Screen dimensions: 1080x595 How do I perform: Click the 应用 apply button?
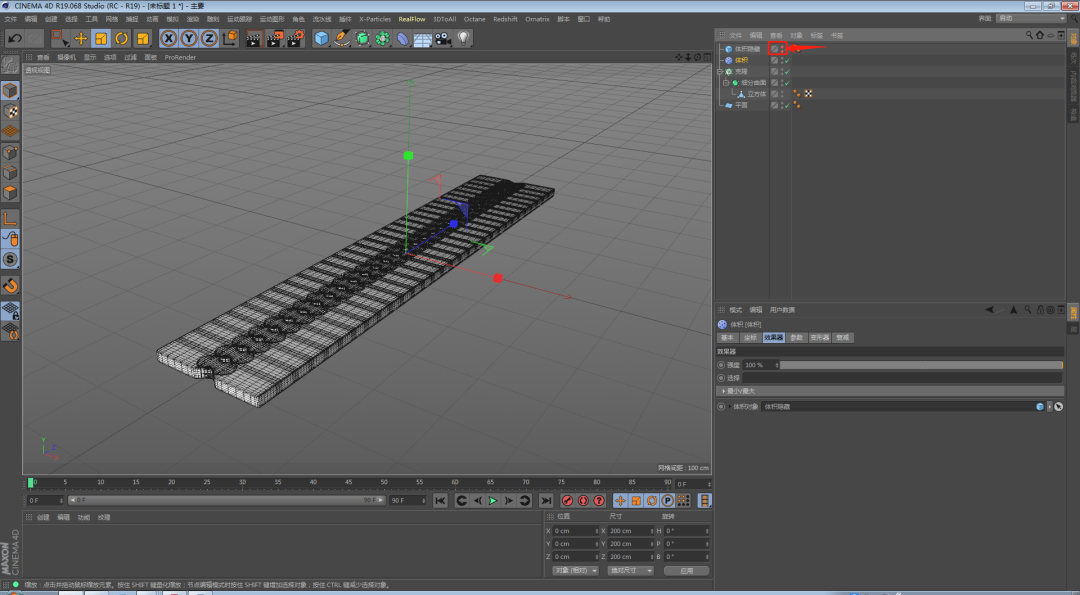[685, 570]
